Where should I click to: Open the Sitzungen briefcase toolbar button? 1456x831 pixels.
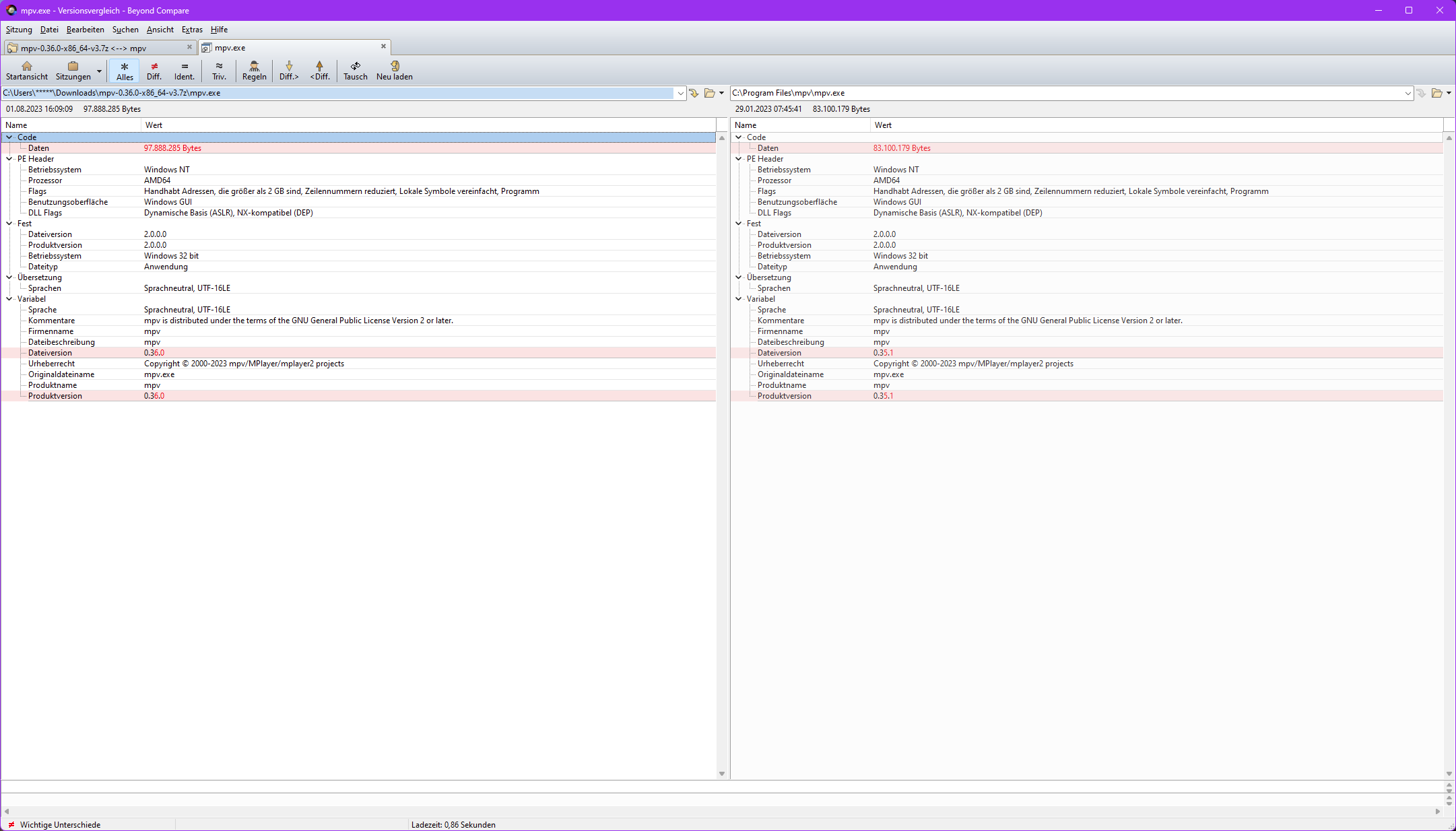[x=73, y=67]
